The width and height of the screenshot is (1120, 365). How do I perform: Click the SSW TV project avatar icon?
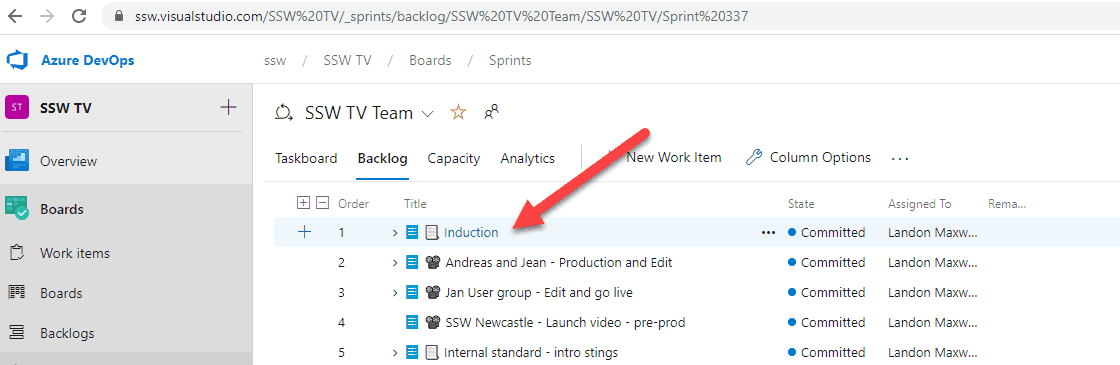(17, 108)
